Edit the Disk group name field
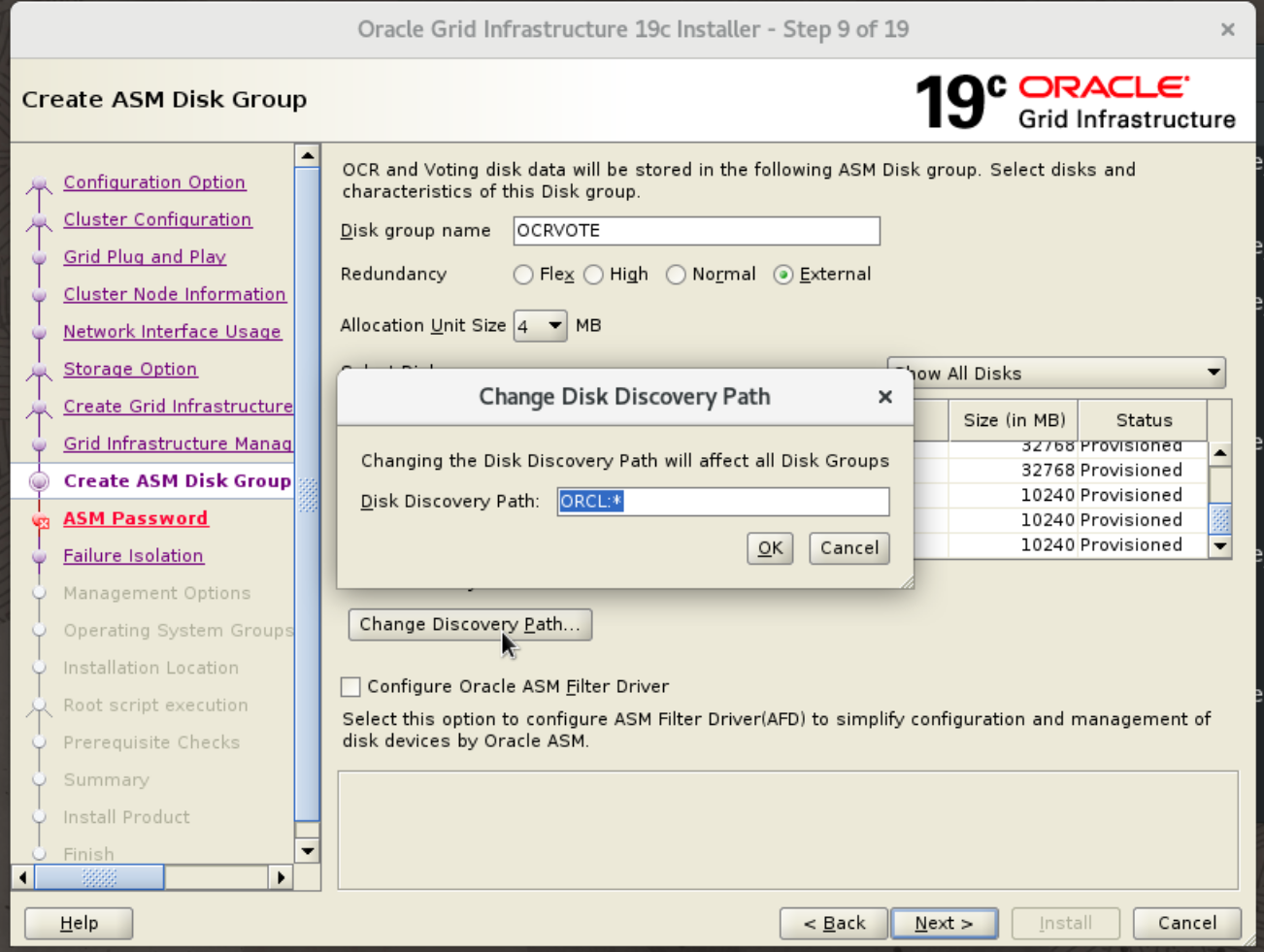1264x952 pixels. 697,231
